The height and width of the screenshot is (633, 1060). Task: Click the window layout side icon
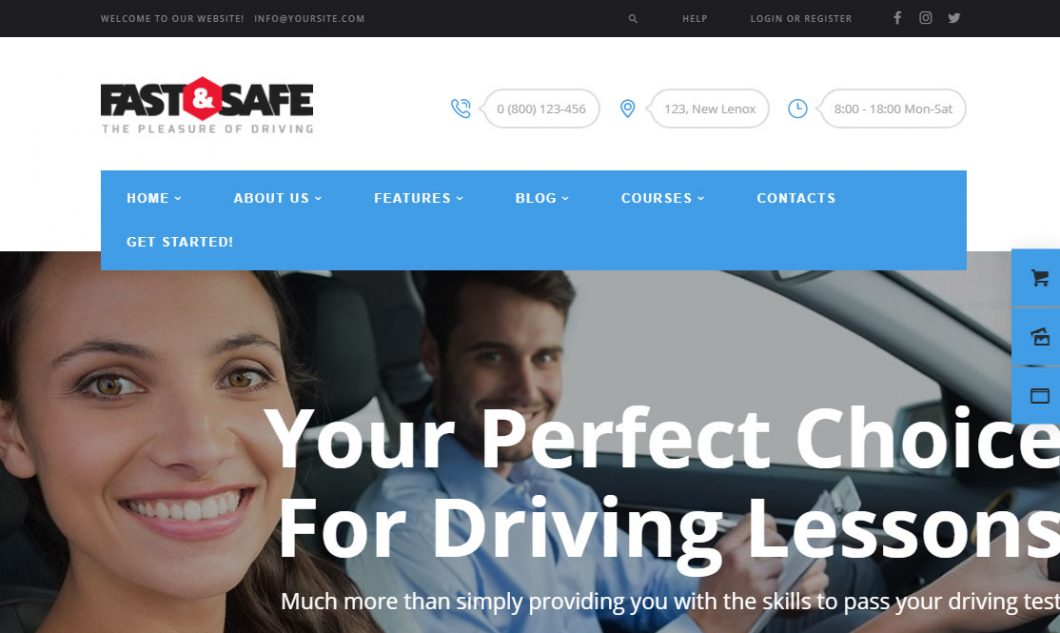pyautogui.click(x=1040, y=396)
